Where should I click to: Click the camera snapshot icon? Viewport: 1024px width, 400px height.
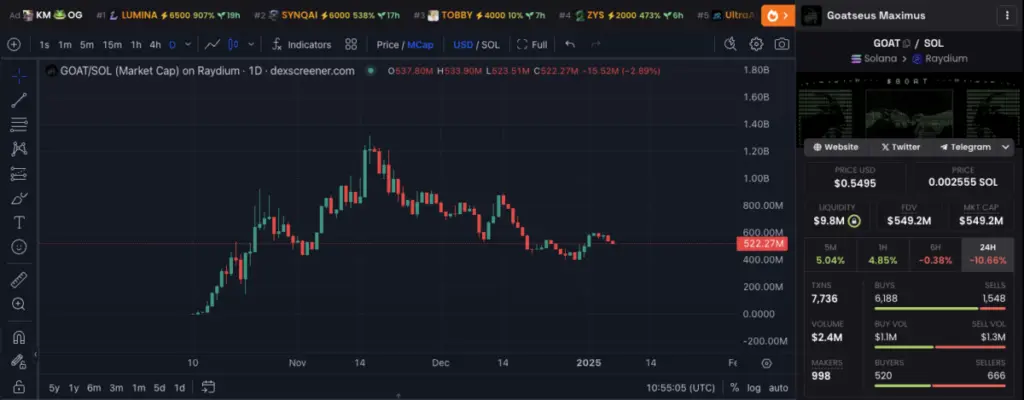click(781, 45)
